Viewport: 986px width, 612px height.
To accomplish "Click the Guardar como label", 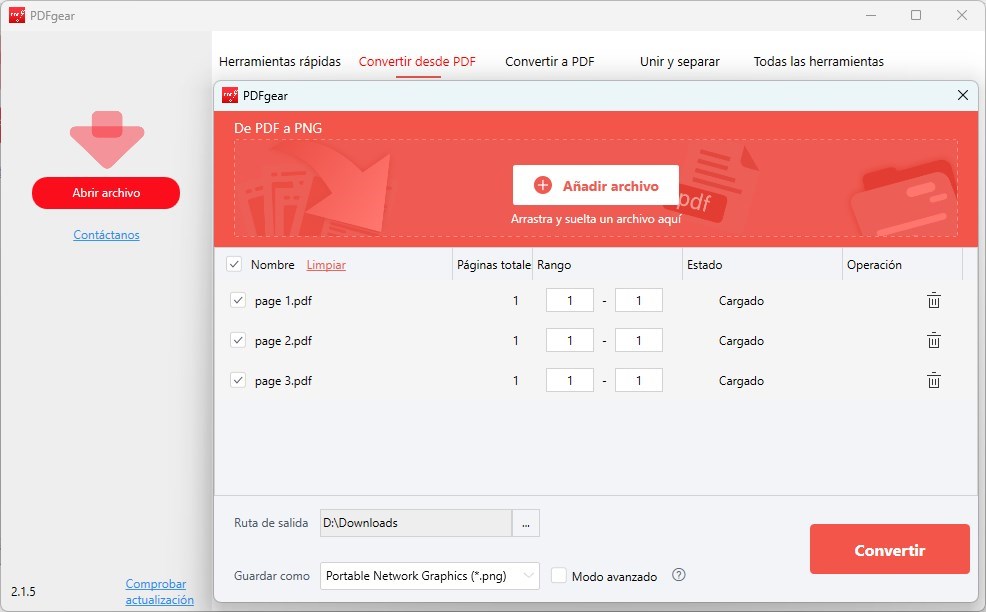I will pos(272,576).
